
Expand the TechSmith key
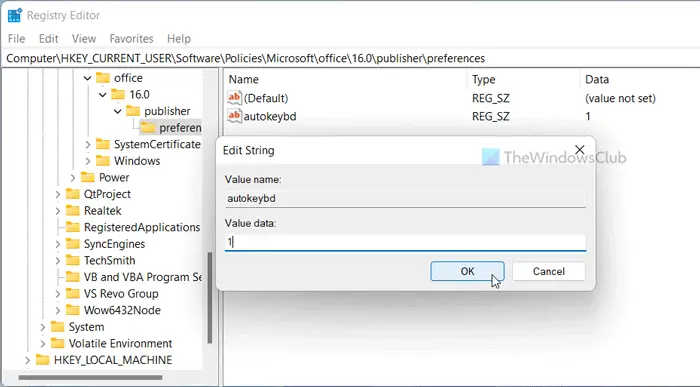pos(58,261)
